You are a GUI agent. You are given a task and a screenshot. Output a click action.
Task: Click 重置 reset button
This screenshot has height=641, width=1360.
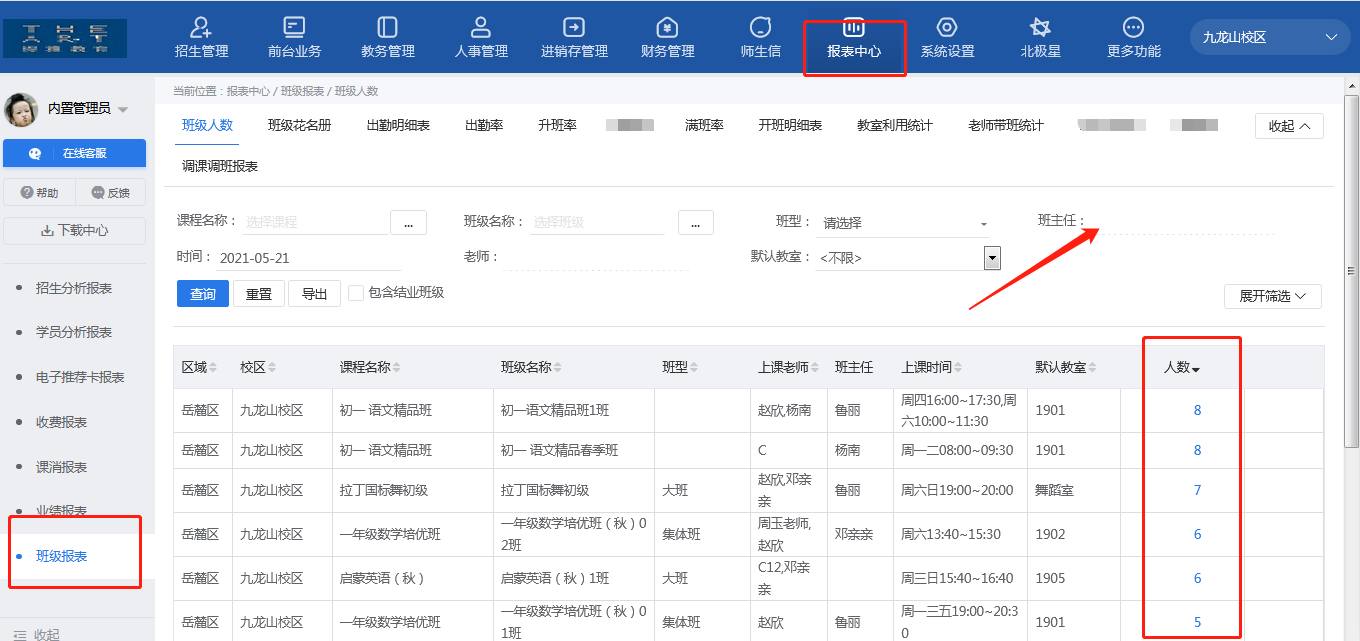259,294
